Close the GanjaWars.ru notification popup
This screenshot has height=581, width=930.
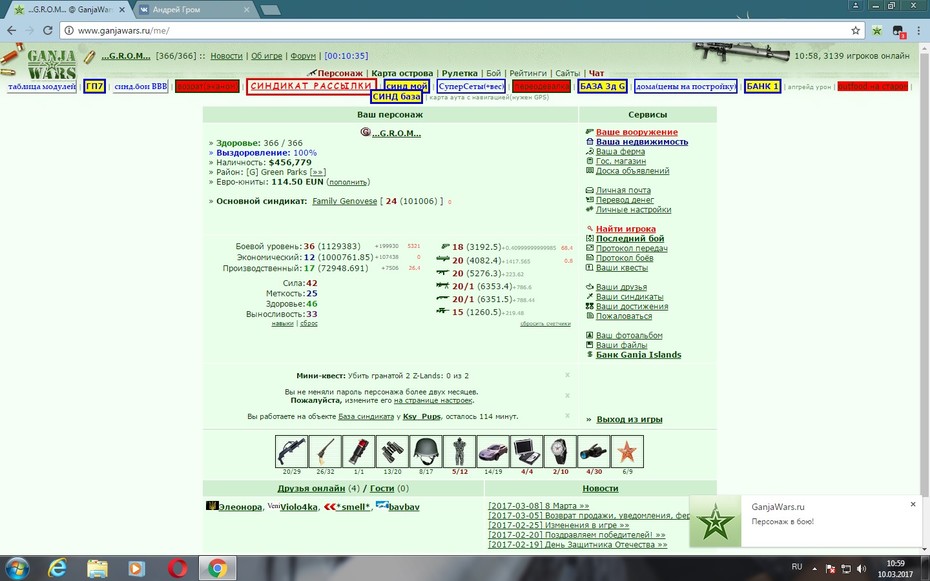click(913, 504)
